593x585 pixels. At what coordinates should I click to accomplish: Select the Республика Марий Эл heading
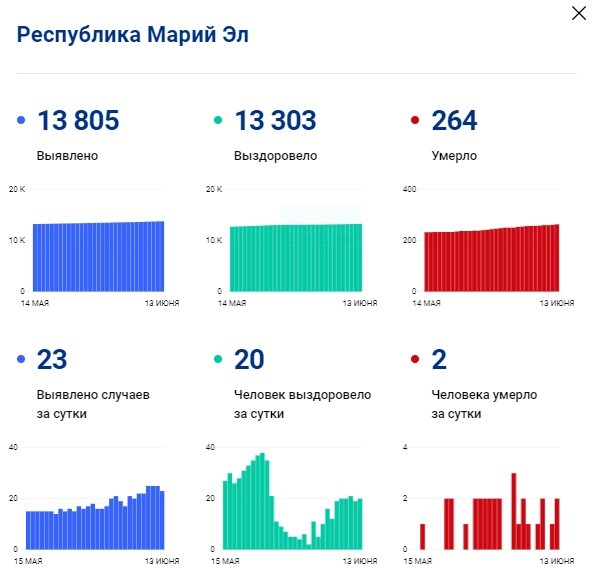pyautogui.click(x=133, y=35)
